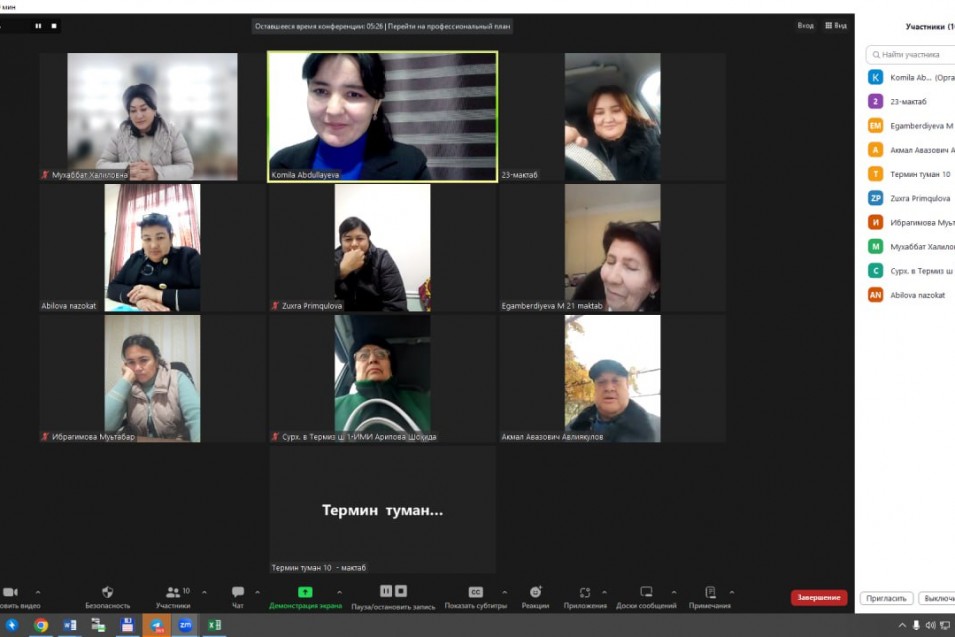Select 23-мактаб in participants list

(911, 102)
